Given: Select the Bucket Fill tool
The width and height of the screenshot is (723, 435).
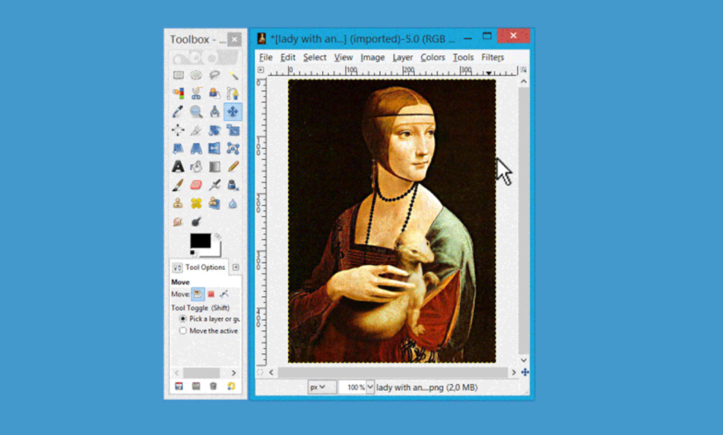Looking at the screenshot, I should point(196,167).
